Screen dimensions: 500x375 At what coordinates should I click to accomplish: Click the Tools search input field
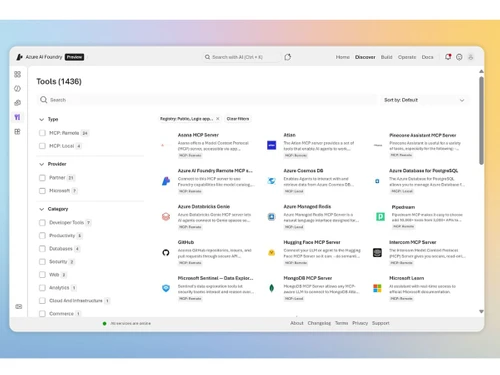(x=207, y=100)
